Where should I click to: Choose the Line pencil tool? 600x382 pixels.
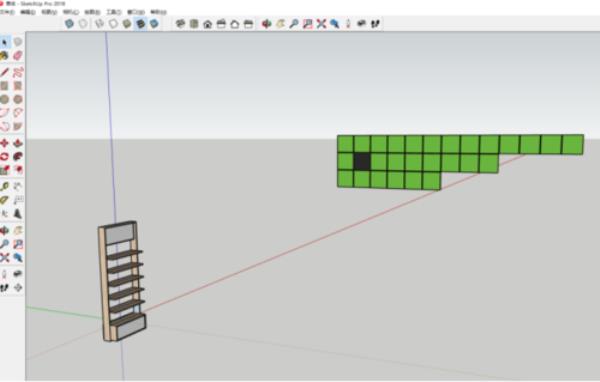[5, 72]
